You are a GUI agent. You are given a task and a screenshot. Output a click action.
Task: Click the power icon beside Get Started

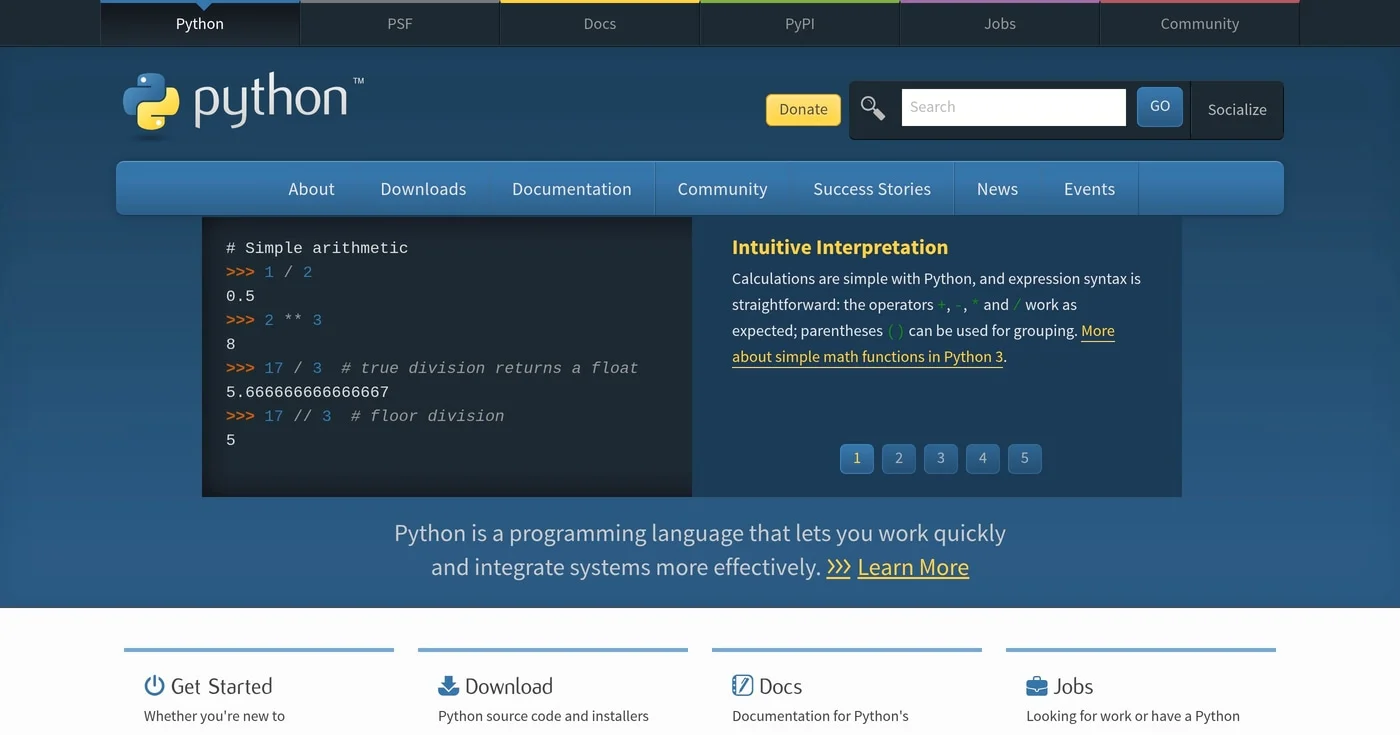pyautogui.click(x=154, y=685)
